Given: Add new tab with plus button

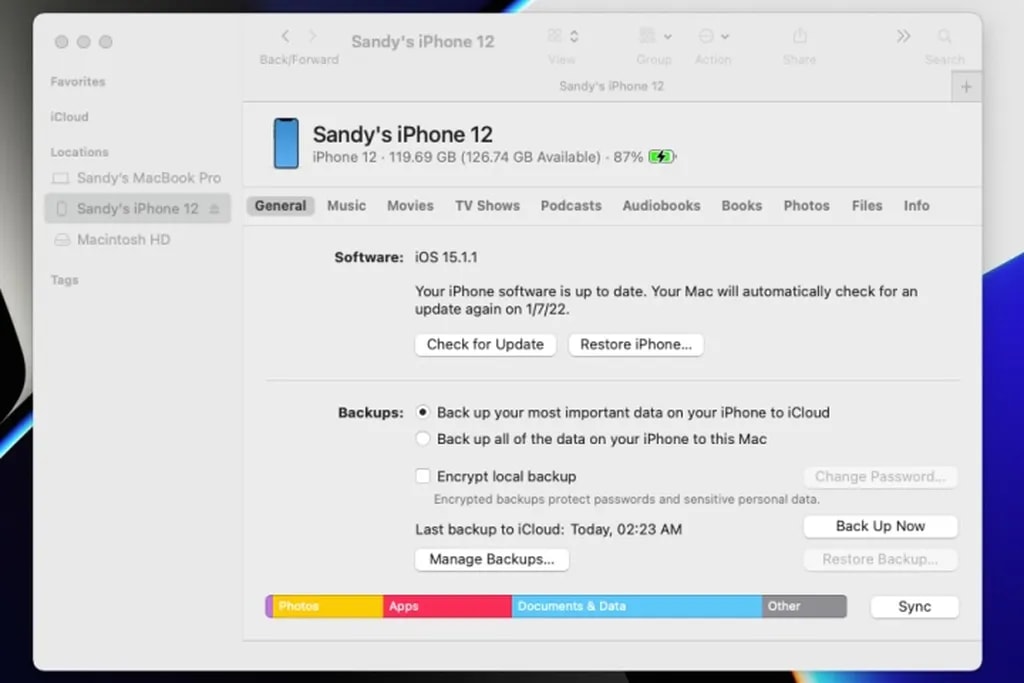Looking at the screenshot, I should coord(966,87).
